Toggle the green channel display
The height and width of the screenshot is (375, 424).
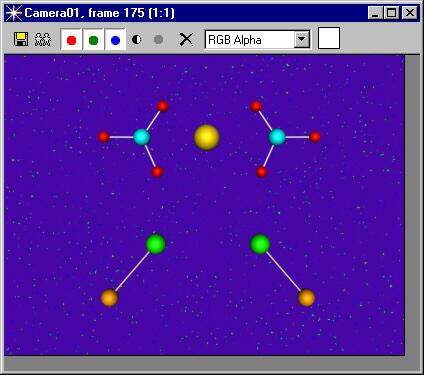93,40
